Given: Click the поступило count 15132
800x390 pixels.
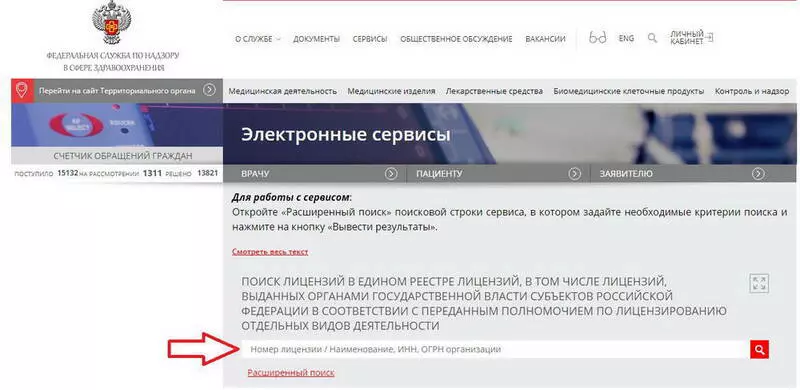Looking at the screenshot, I should 67,174.
